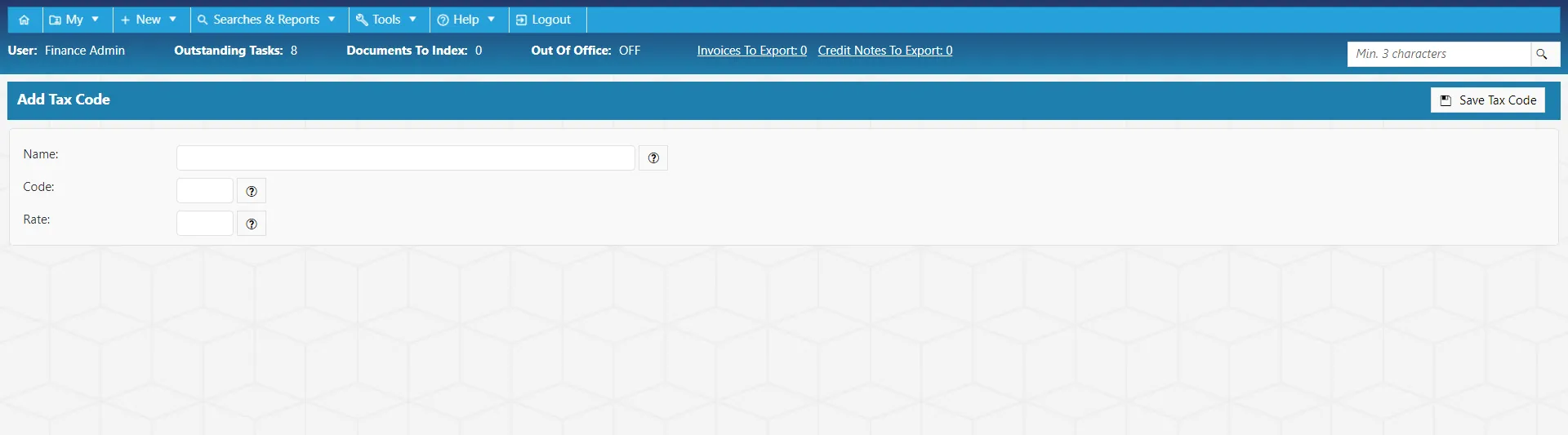Screen dimensions: 1568x435
Task: Open the Name field help icon
Action: click(x=653, y=158)
